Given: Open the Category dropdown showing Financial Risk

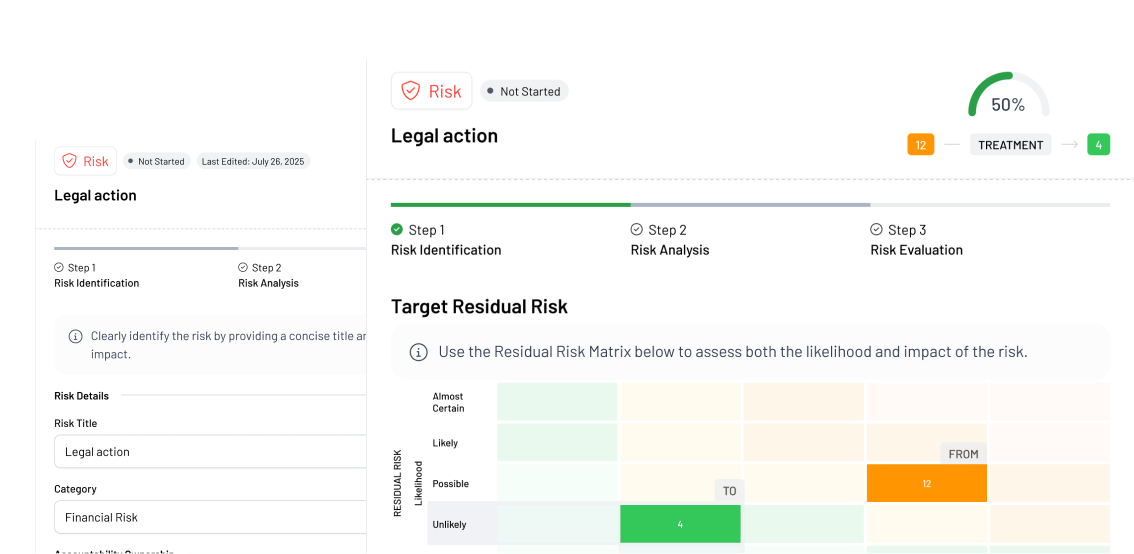Looking at the screenshot, I should (x=210, y=517).
